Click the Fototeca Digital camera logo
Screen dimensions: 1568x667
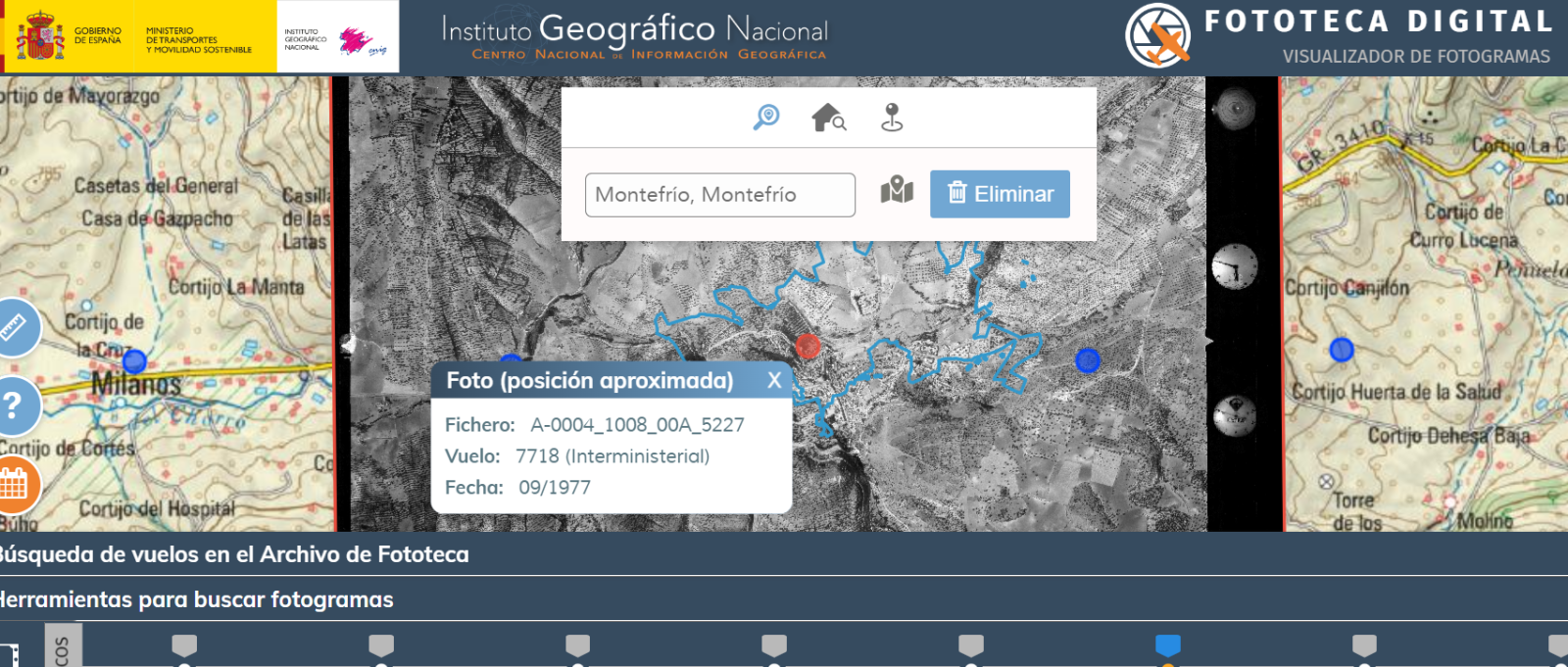click(x=1157, y=36)
